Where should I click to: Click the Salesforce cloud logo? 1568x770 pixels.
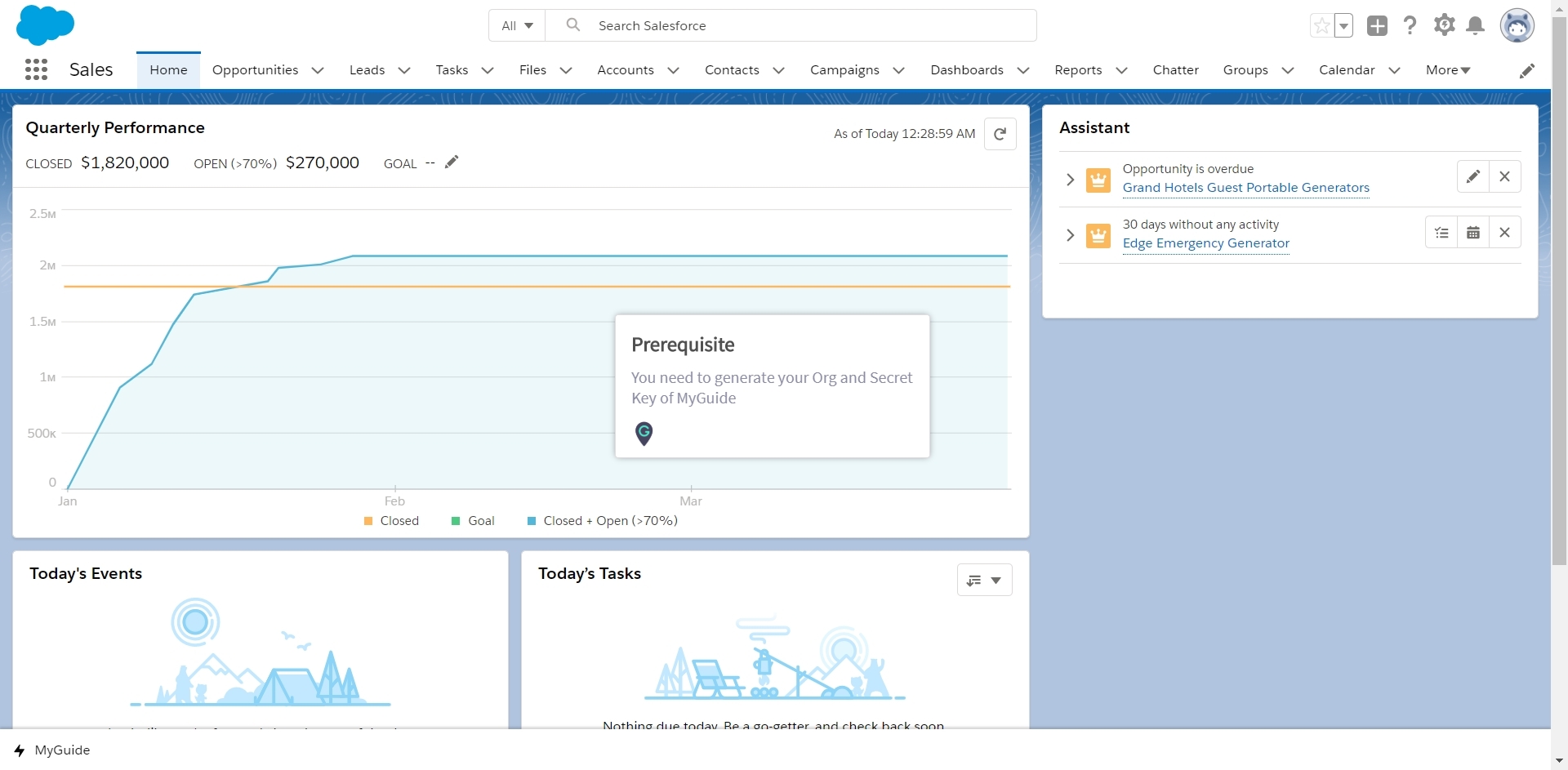45,24
